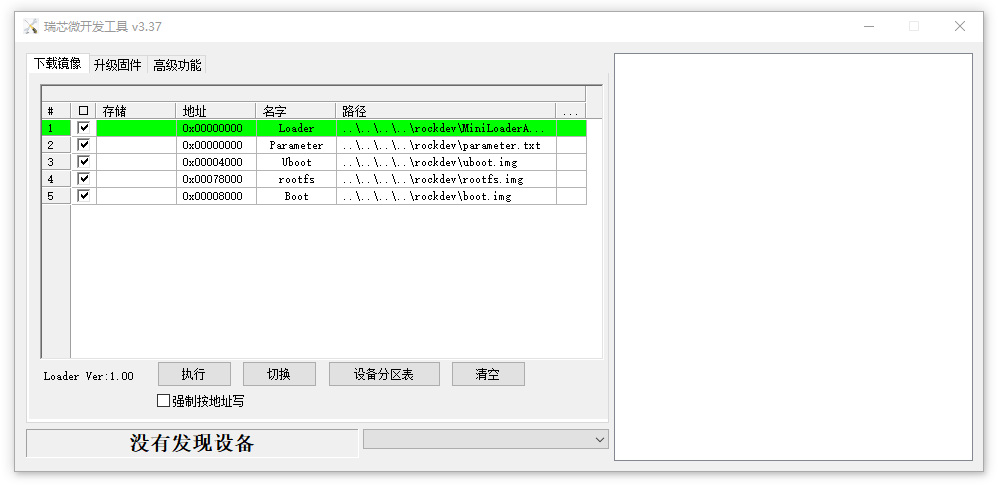Click the Loader Ver:1.00 label
Viewport: 999px width, 485px height.
point(89,376)
